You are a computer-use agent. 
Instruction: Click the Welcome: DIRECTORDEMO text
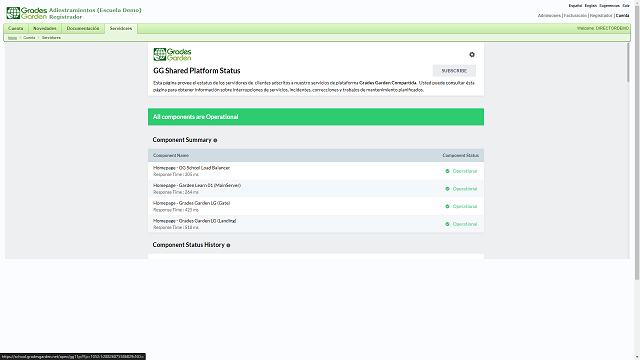(x=603, y=28)
